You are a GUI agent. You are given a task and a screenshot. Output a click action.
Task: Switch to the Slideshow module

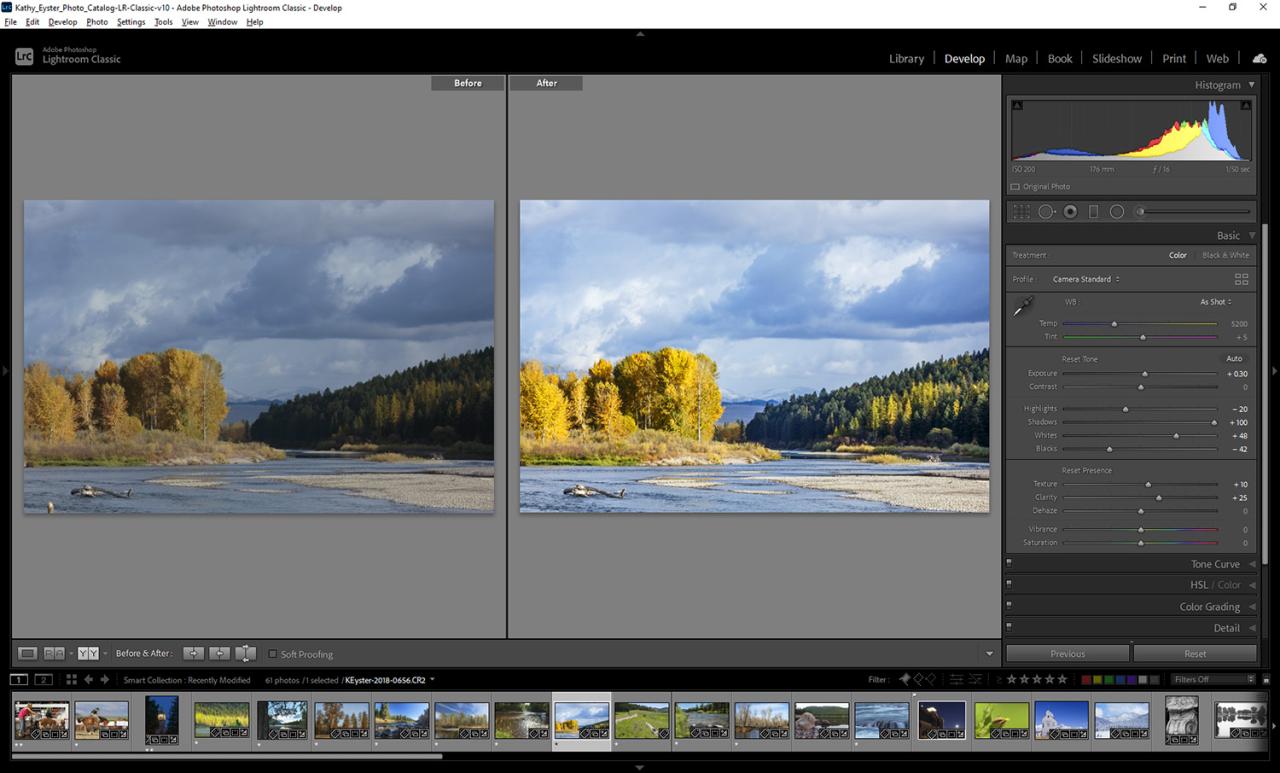coord(1117,58)
